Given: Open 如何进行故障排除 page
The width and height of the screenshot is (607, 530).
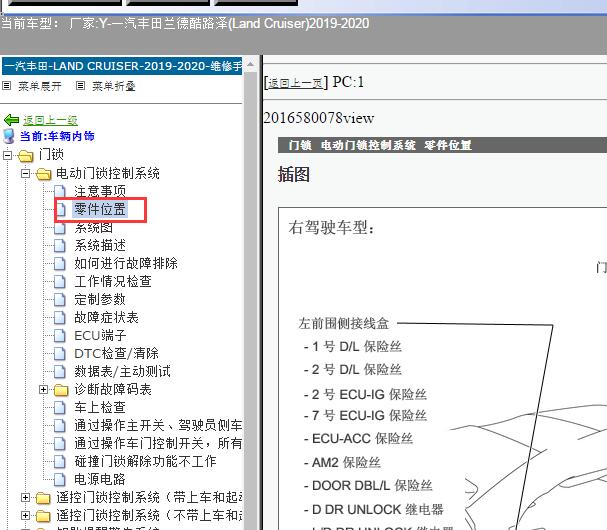Looking at the screenshot, I should (x=126, y=263).
